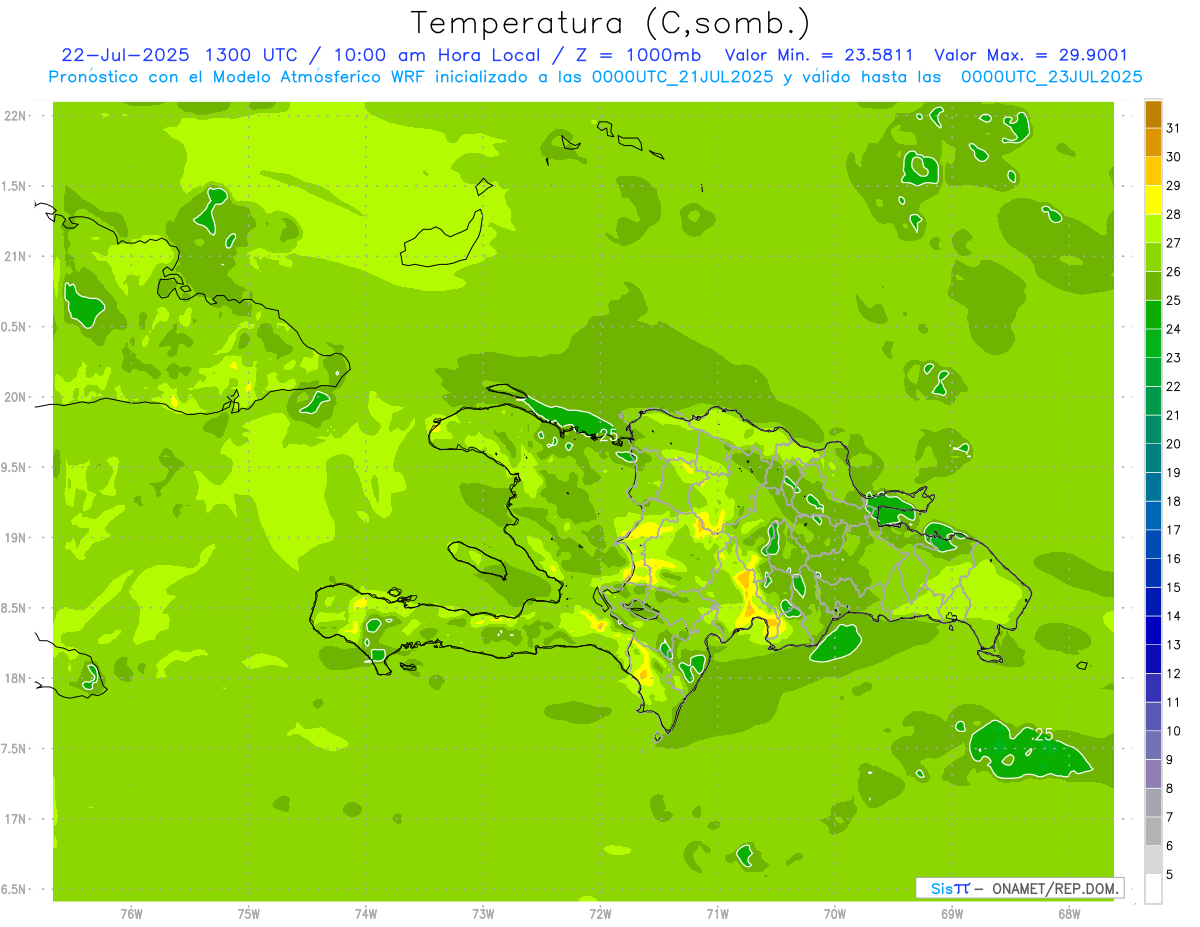Click the legend value "31"

pos(1174,128)
